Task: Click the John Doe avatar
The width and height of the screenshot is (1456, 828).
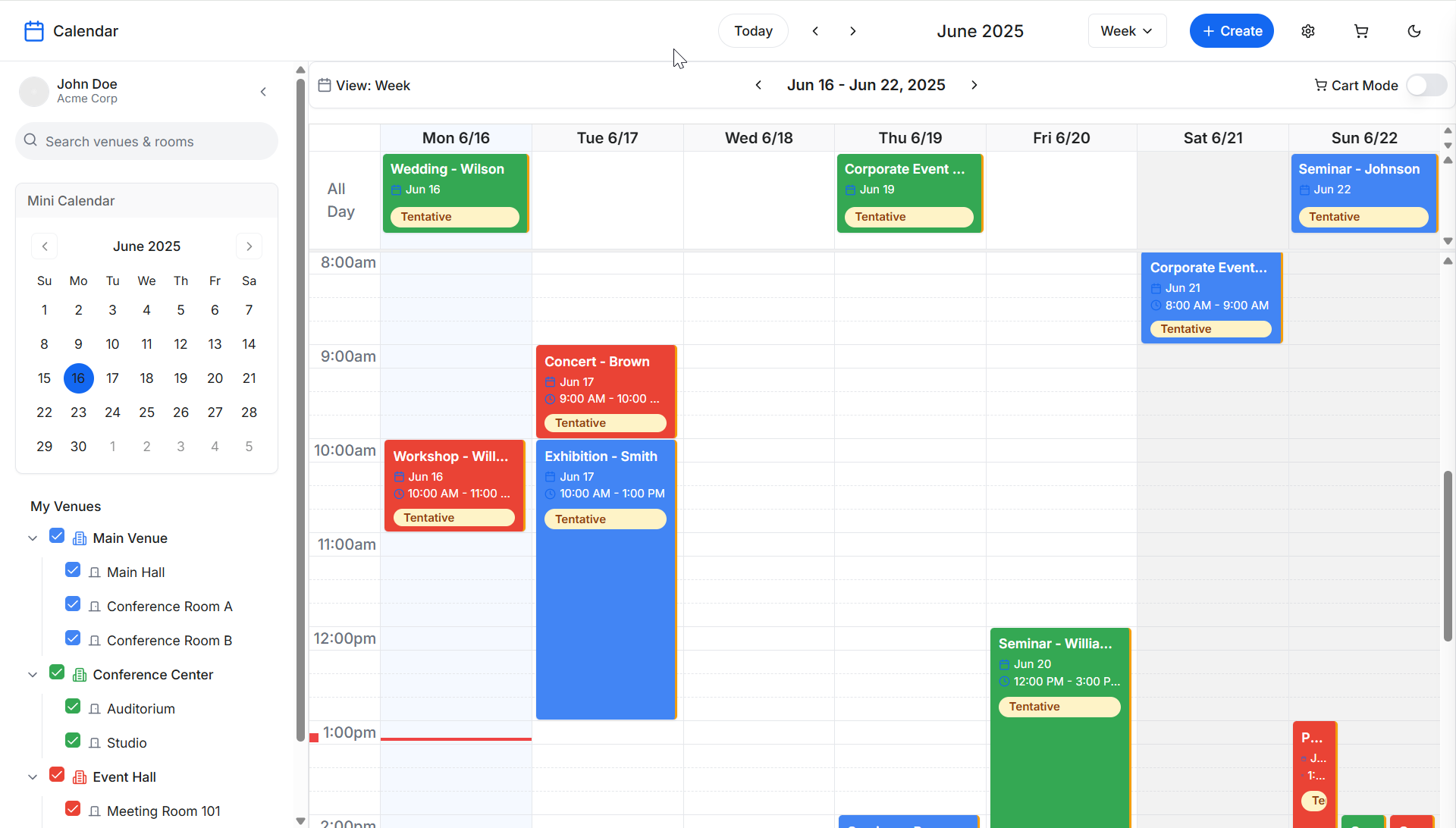Action: pos(34,91)
